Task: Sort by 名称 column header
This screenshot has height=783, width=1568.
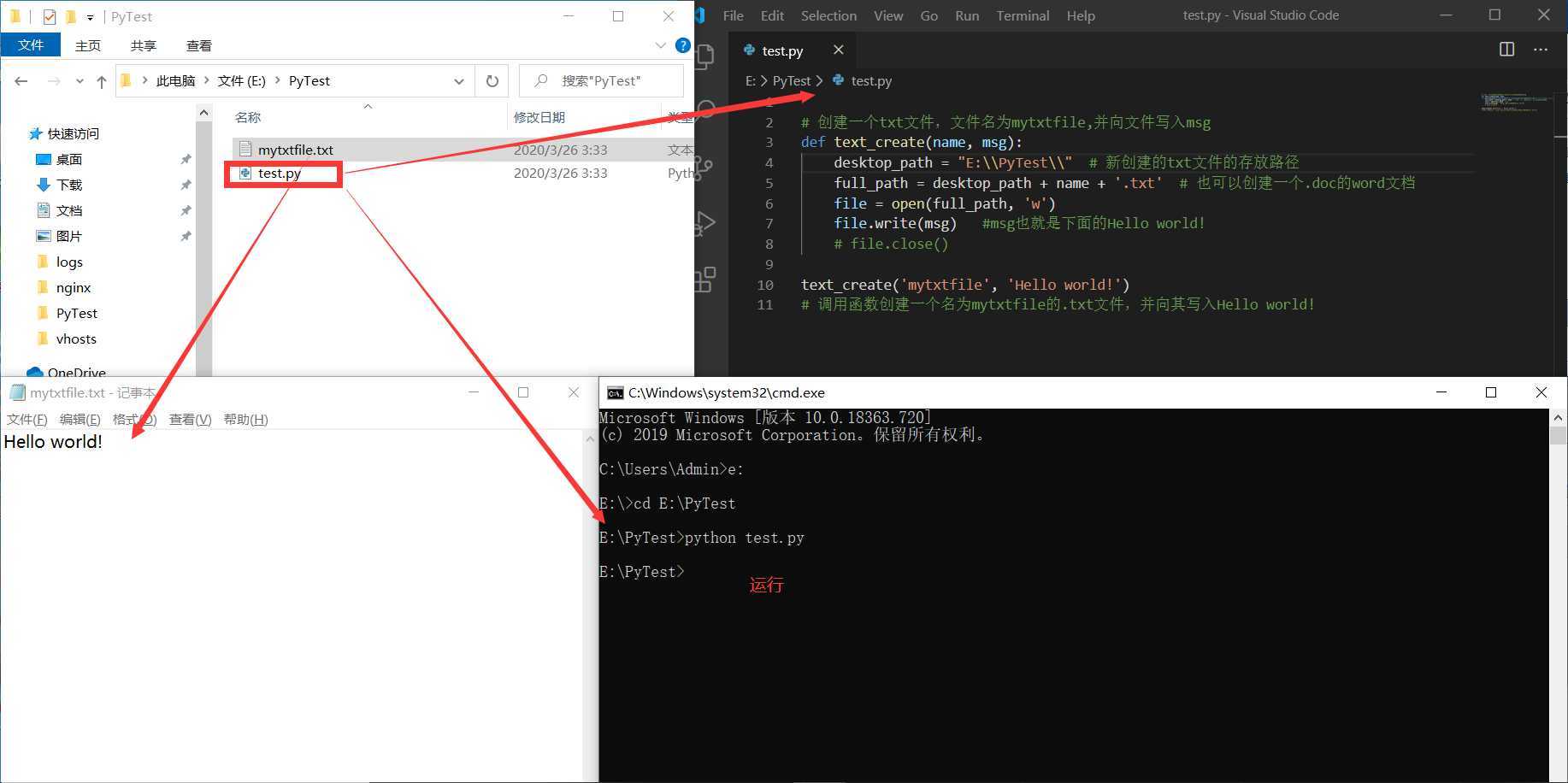Action: (248, 117)
